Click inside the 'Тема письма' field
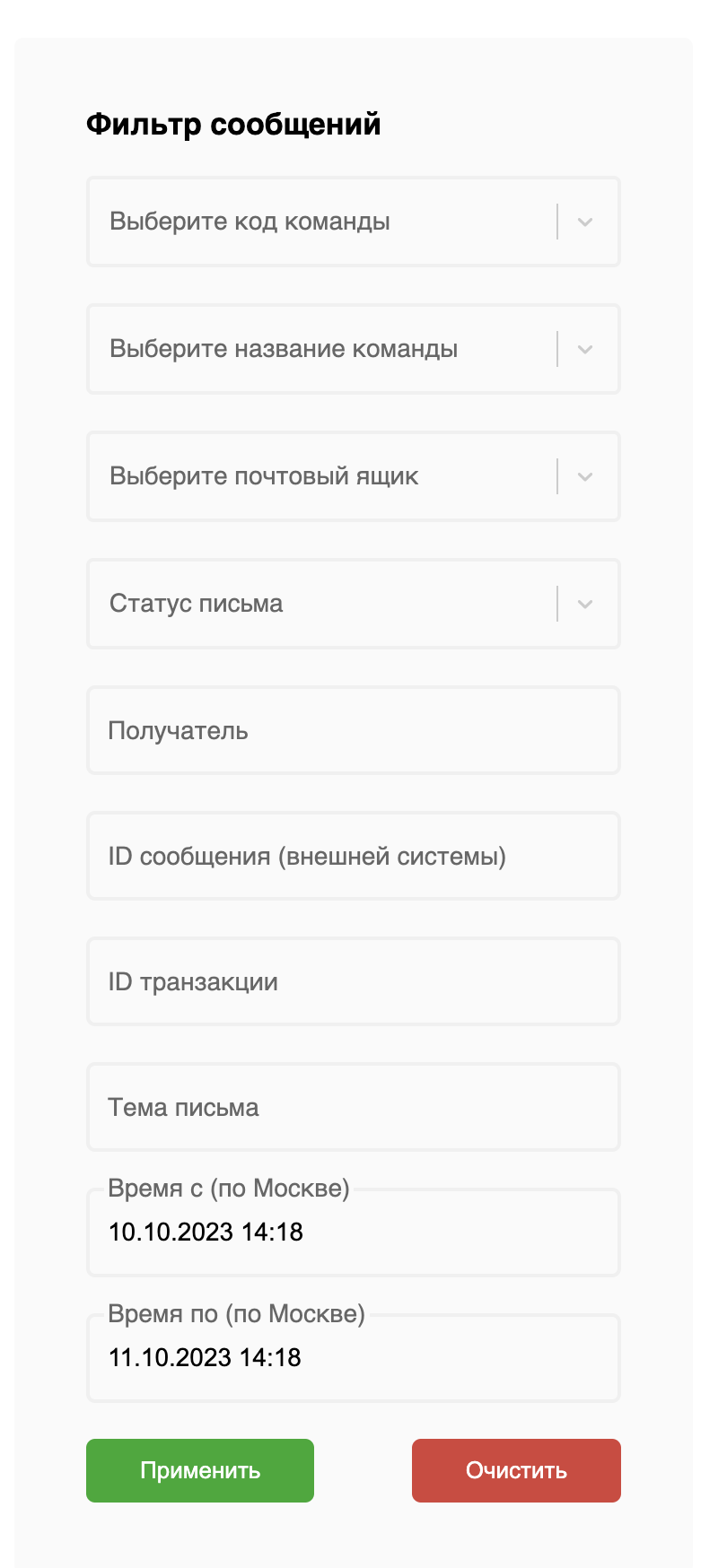This screenshot has width=727, height=1568. [x=354, y=1107]
